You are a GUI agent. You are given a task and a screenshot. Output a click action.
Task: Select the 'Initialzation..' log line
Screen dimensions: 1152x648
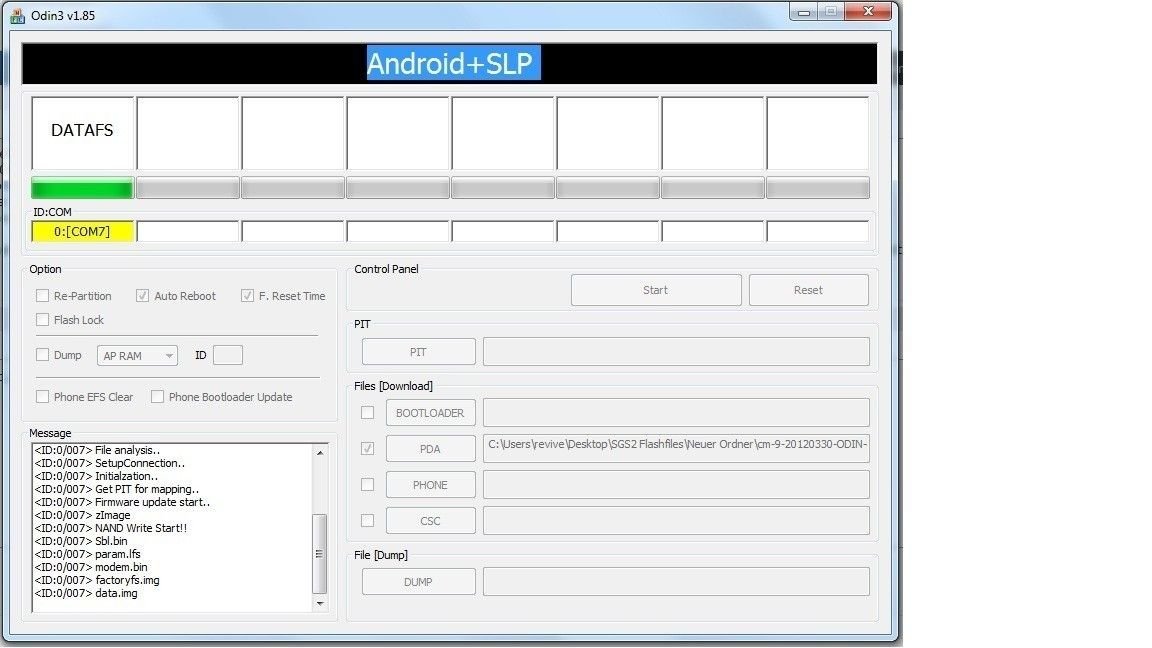click(x=96, y=476)
